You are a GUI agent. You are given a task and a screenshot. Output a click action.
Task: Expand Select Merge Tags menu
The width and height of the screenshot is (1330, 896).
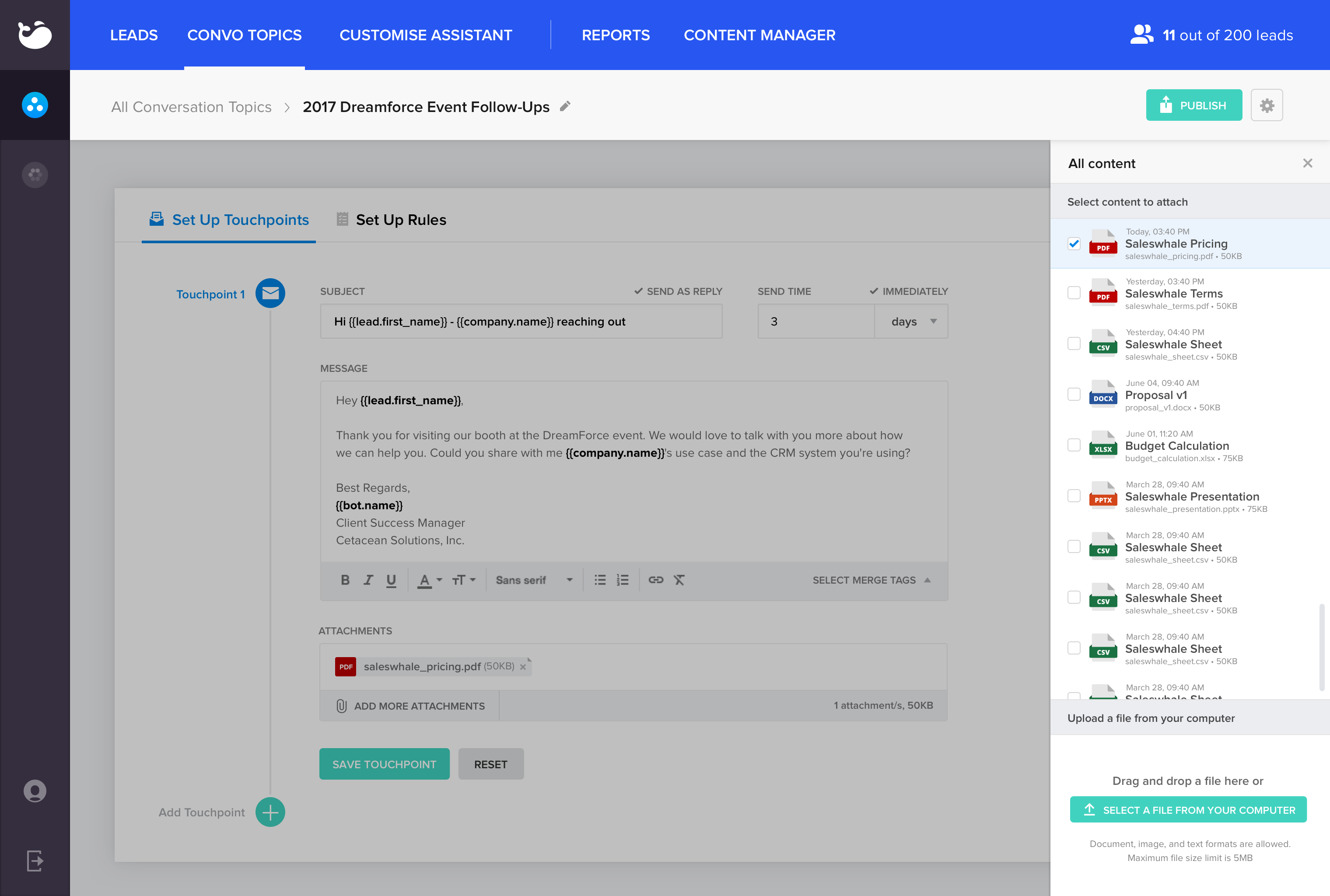(872, 580)
